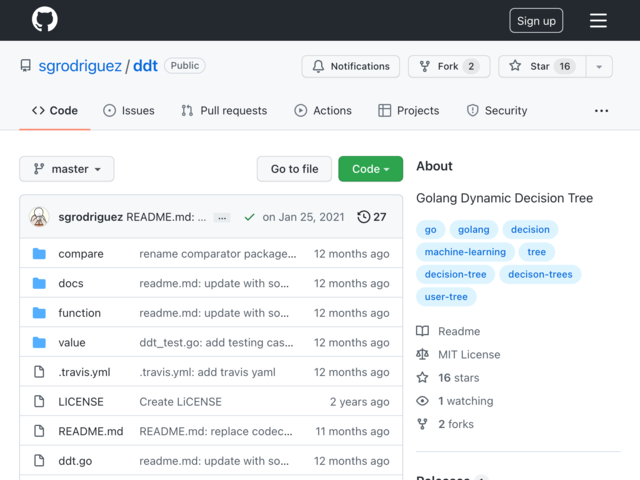Open the Actions tab
640x480 pixels.
click(323, 111)
